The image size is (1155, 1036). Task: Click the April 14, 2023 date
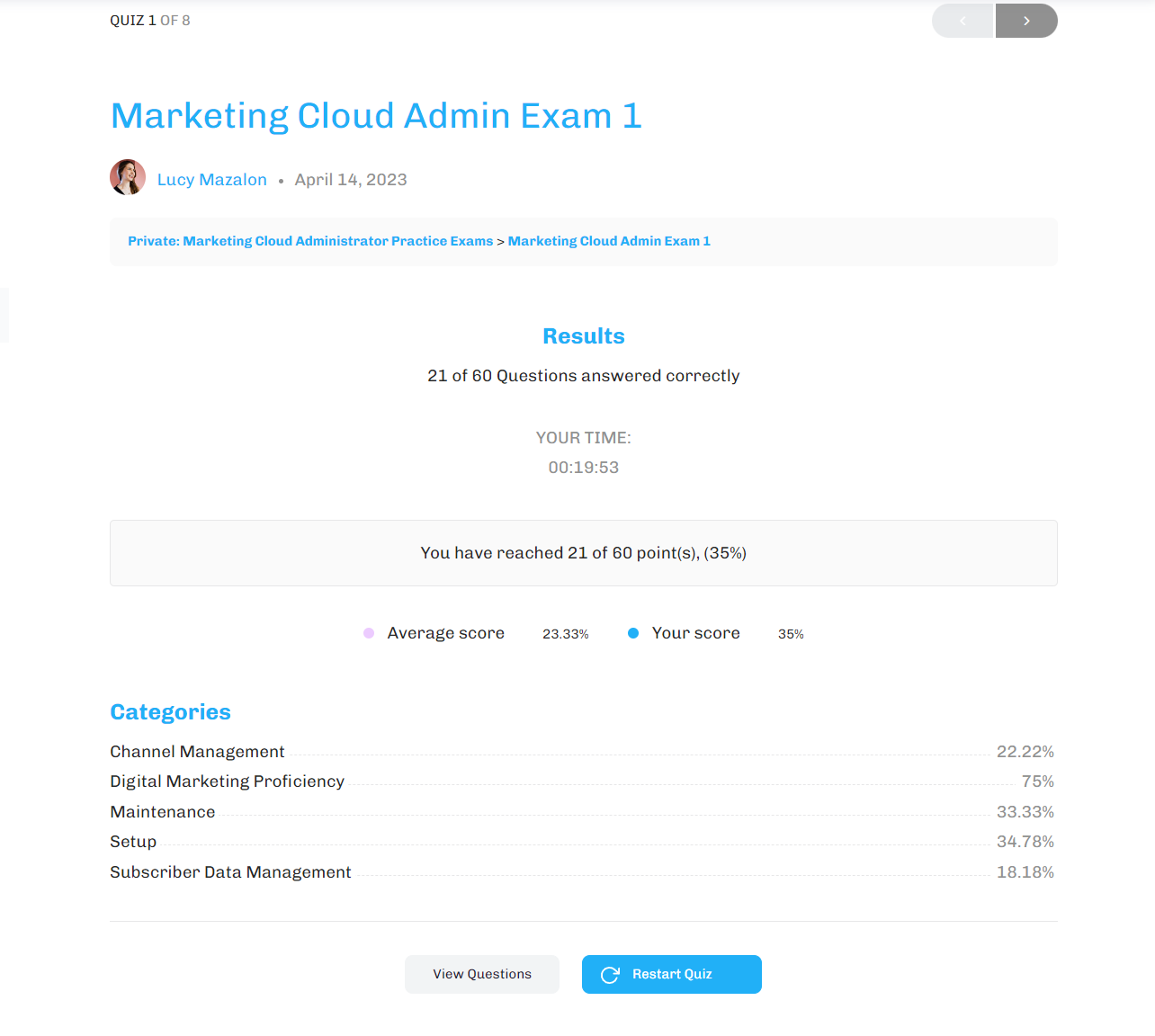(351, 180)
